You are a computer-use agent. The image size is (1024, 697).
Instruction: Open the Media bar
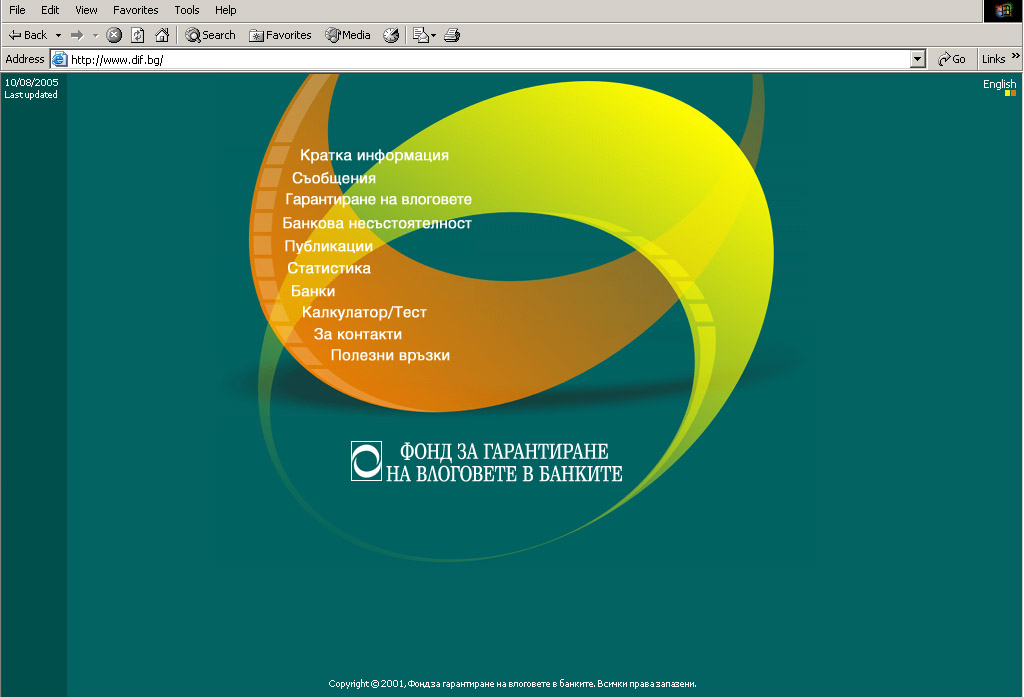(348, 35)
